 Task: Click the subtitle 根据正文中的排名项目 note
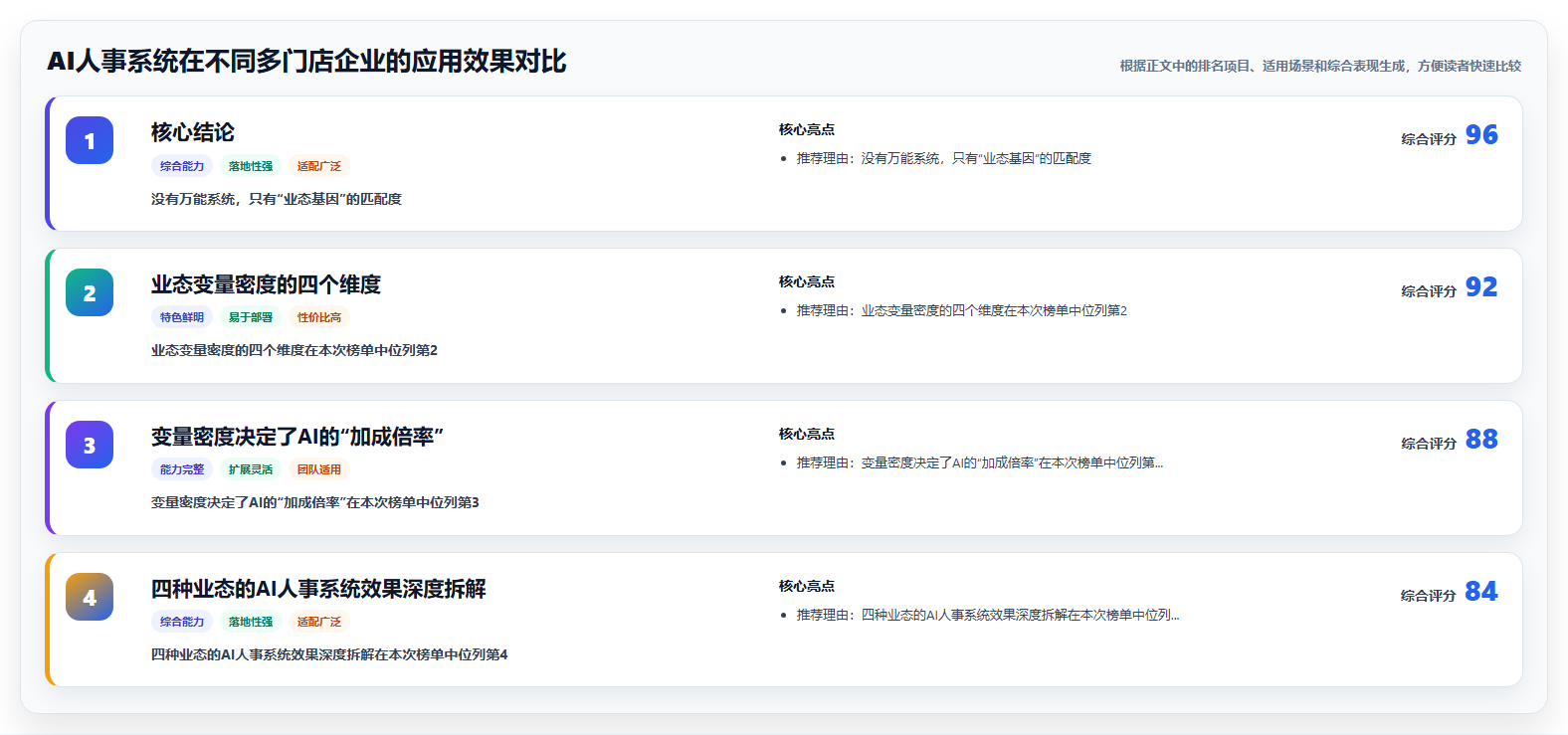click(1320, 66)
